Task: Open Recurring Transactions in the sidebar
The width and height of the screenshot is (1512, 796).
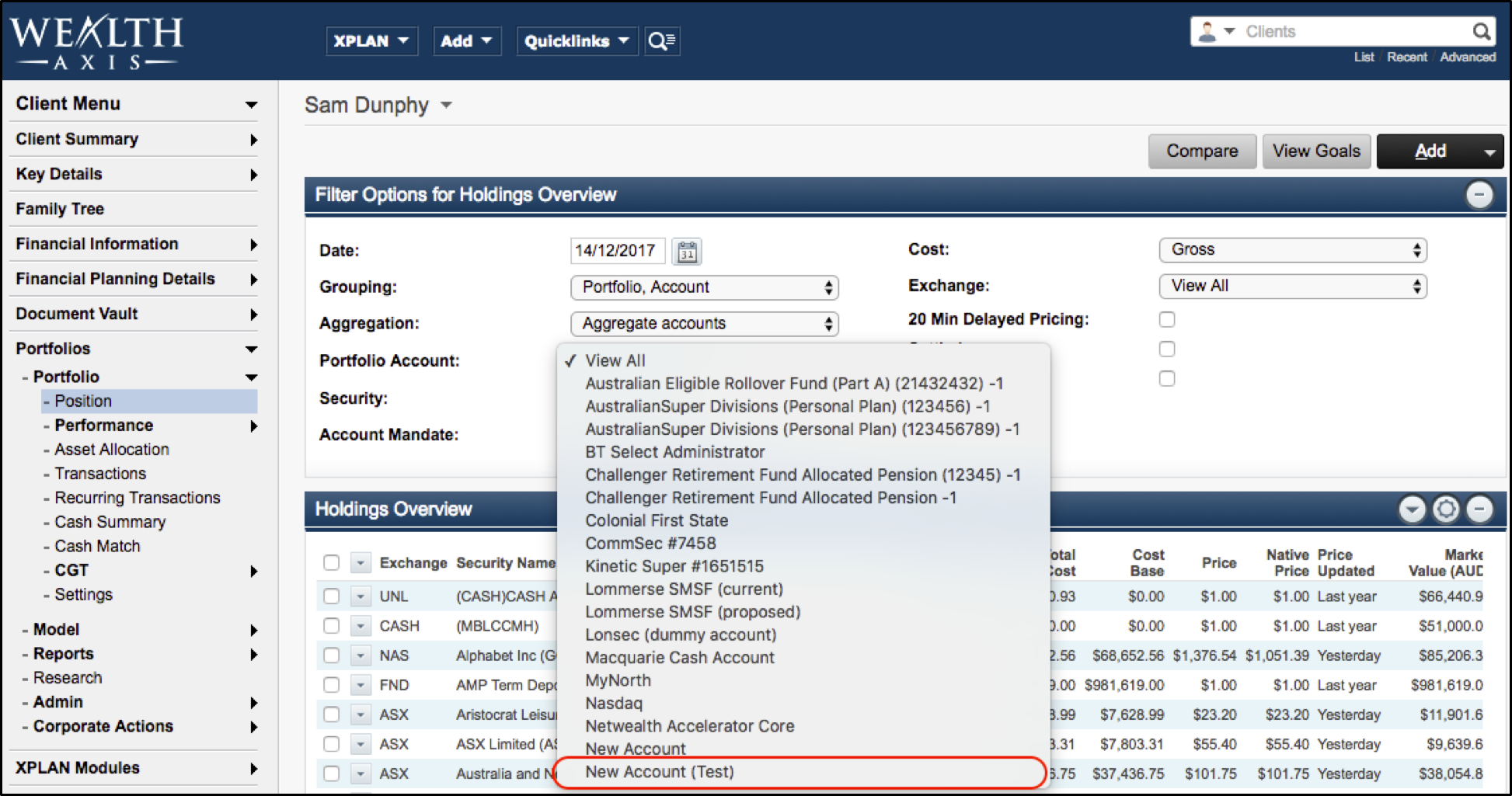Action: point(138,498)
